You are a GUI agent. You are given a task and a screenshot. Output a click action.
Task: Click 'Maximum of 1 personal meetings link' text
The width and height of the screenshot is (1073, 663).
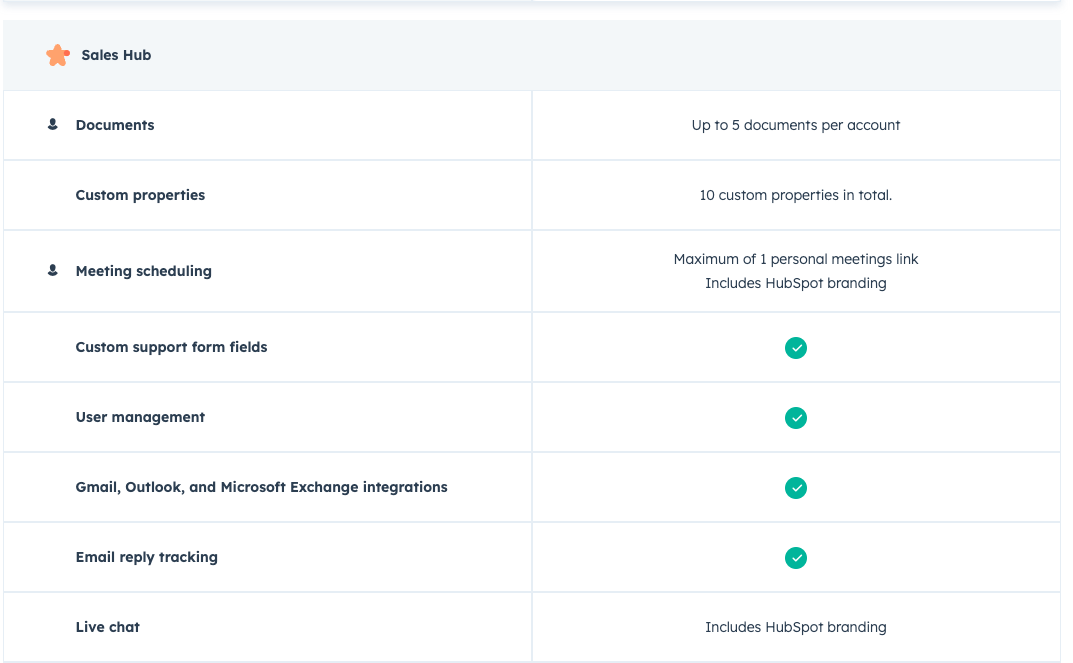tap(796, 259)
